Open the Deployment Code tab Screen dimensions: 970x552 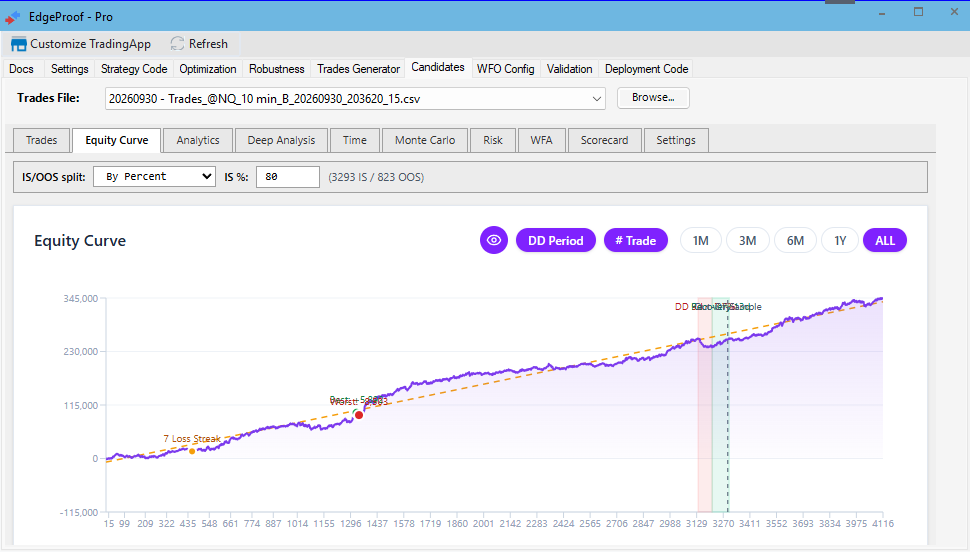click(646, 69)
